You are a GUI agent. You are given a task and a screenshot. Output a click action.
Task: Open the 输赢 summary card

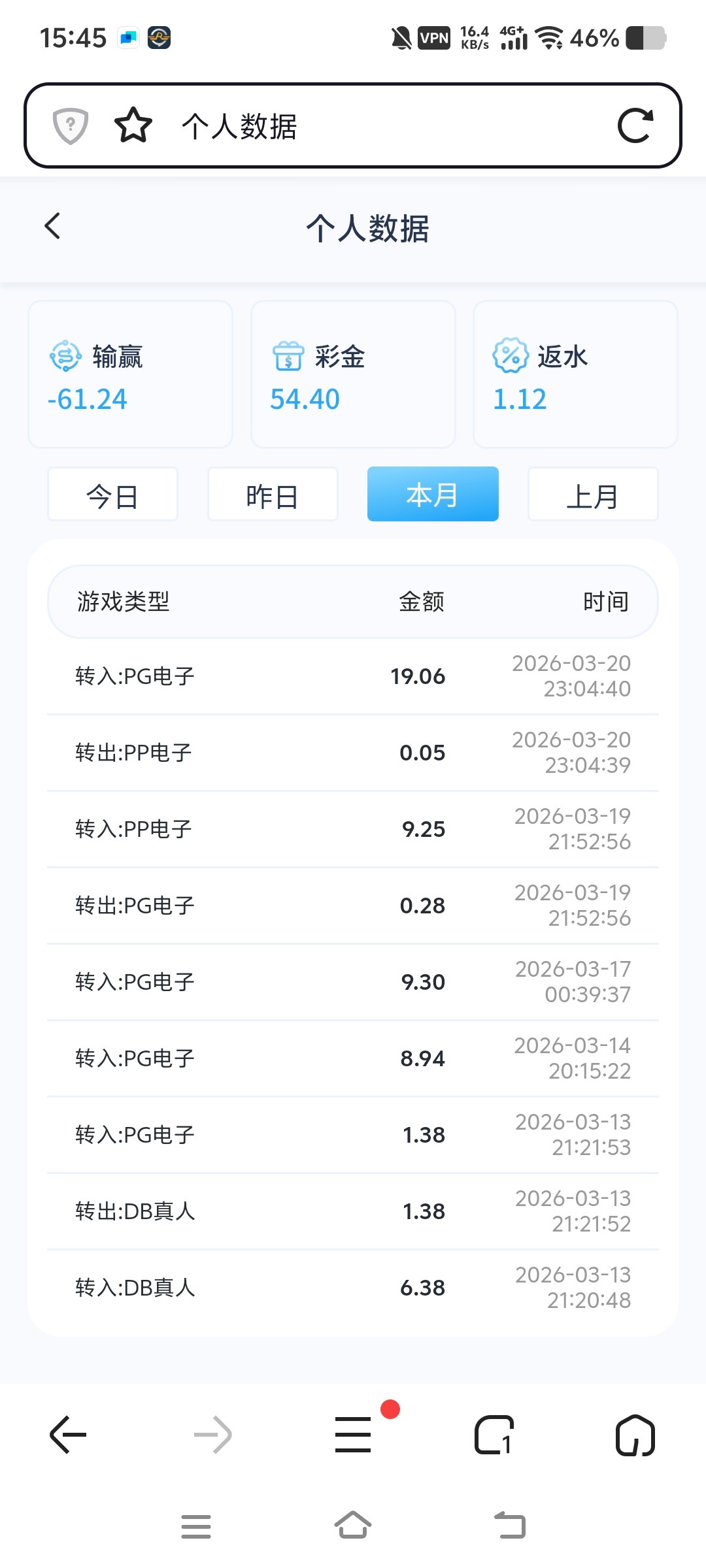point(130,374)
